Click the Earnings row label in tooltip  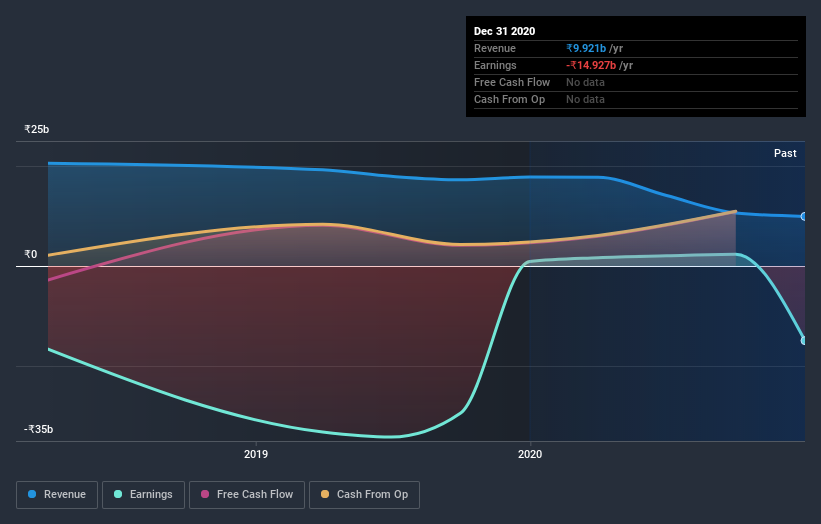495,65
